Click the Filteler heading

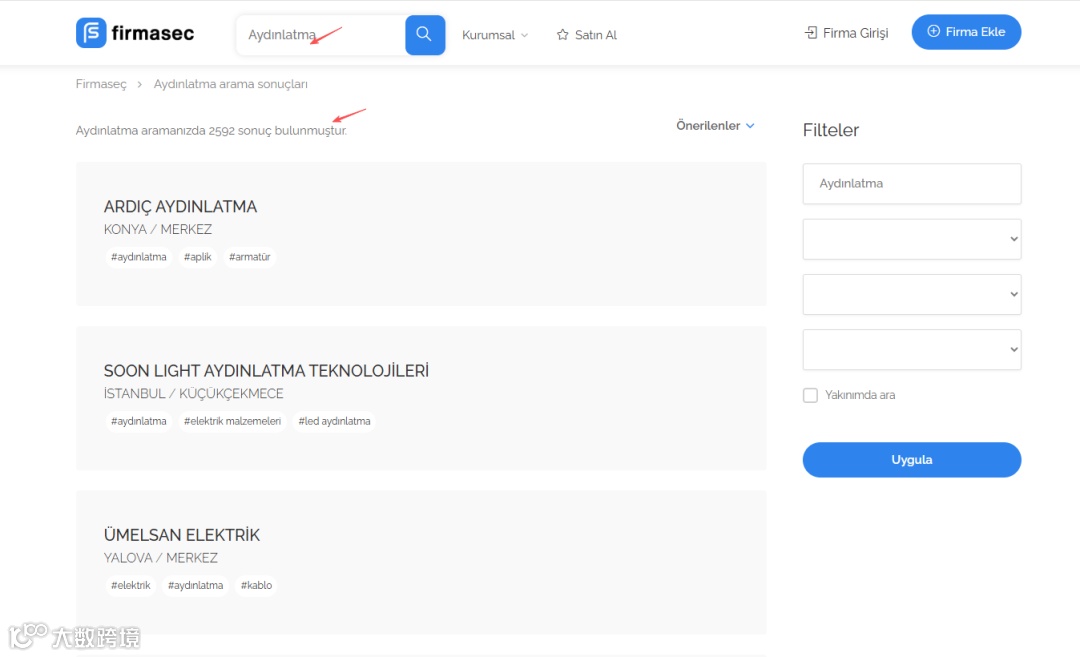pyautogui.click(x=831, y=130)
